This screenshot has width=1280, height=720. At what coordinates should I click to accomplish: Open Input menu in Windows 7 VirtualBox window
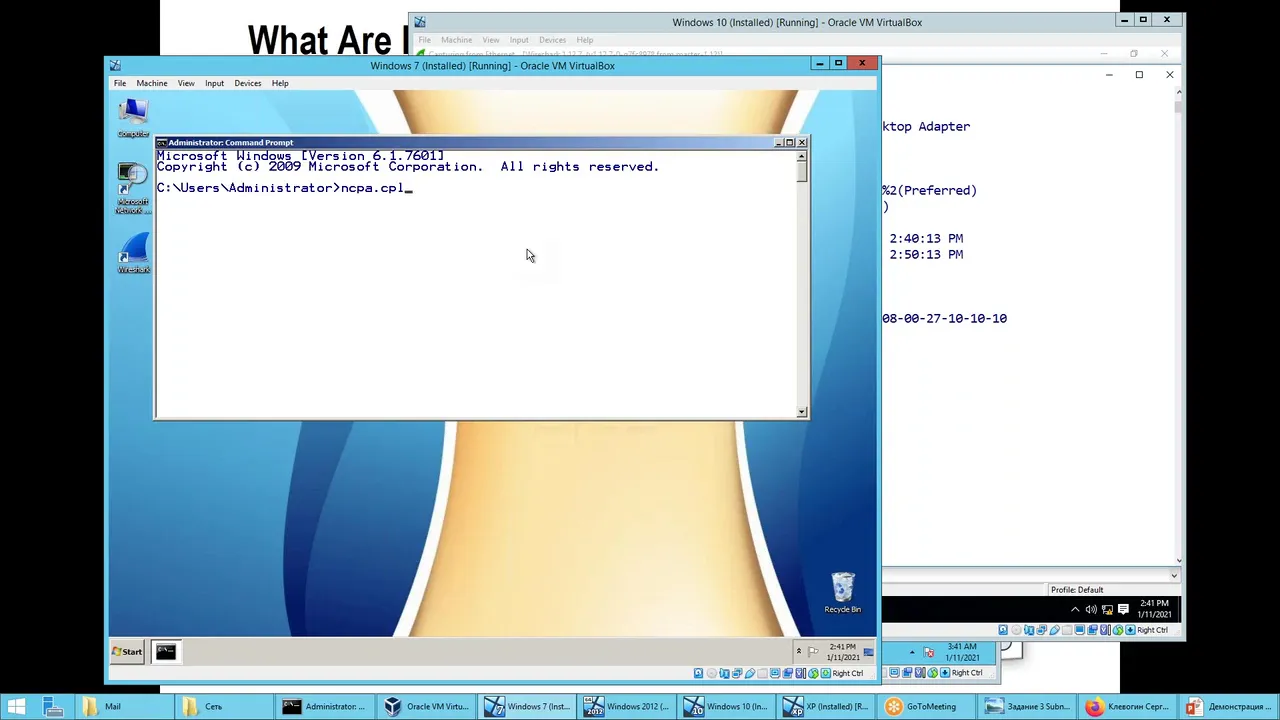click(x=214, y=83)
